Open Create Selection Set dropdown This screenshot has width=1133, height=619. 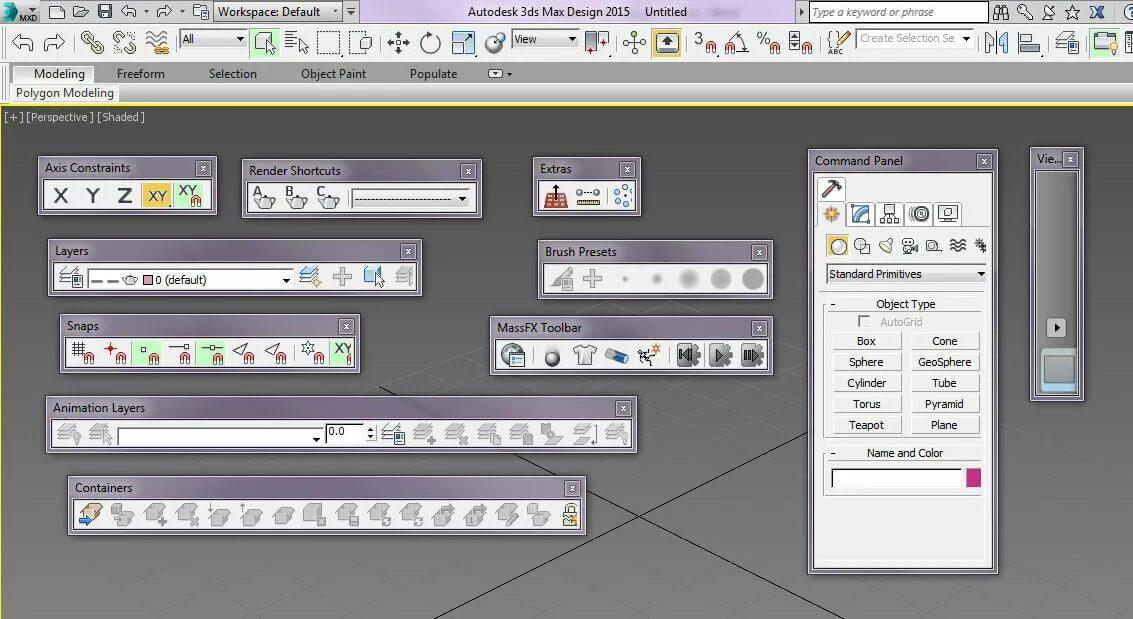point(914,38)
